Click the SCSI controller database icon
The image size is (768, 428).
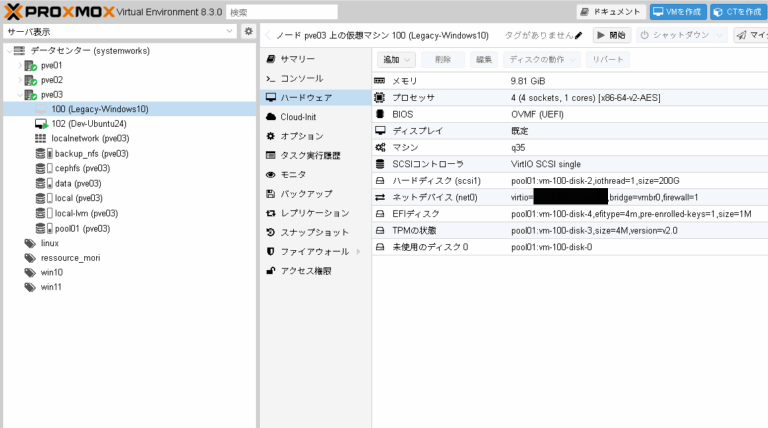(380, 164)
